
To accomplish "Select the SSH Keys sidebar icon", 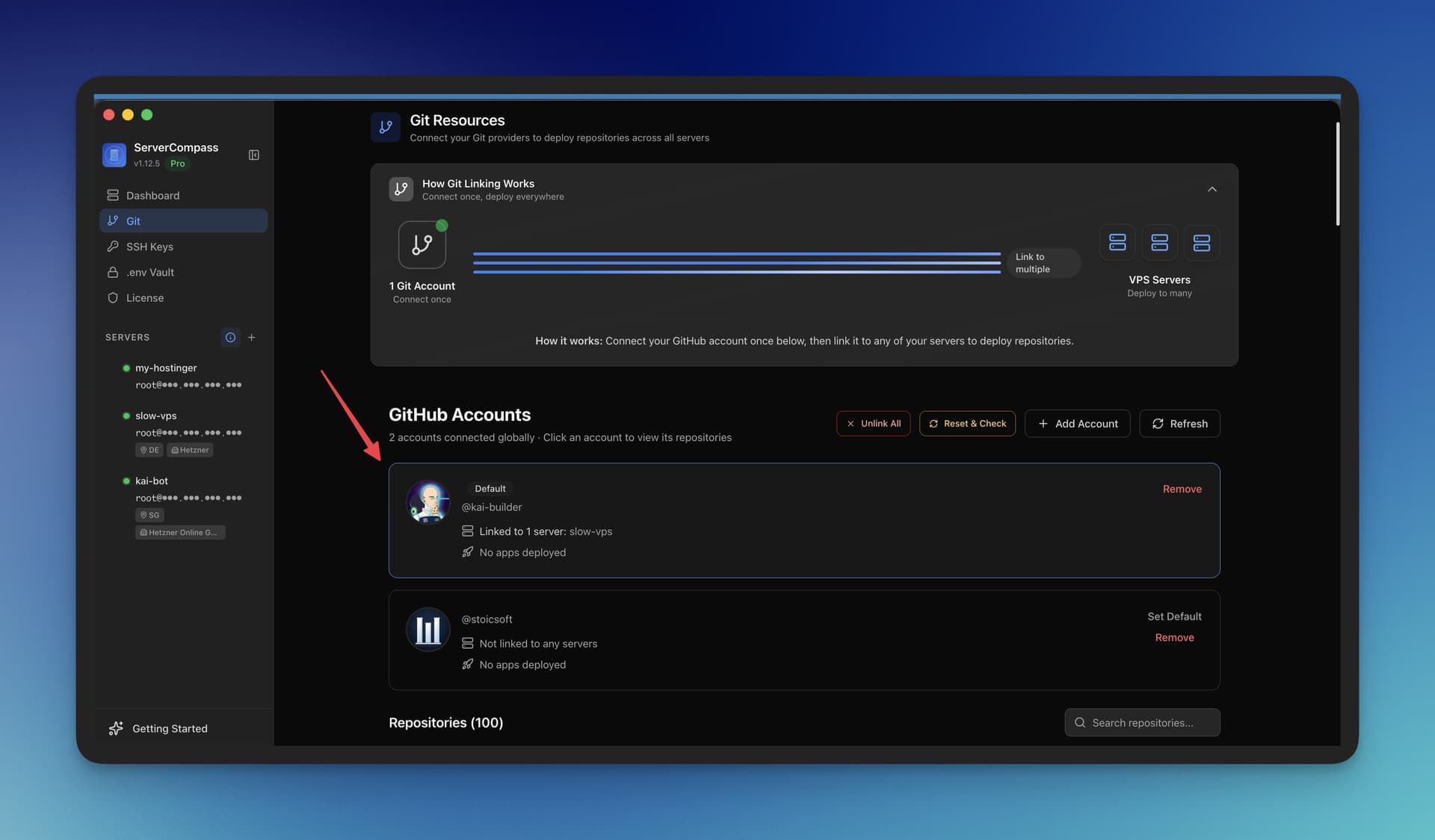I will [113, 247].
